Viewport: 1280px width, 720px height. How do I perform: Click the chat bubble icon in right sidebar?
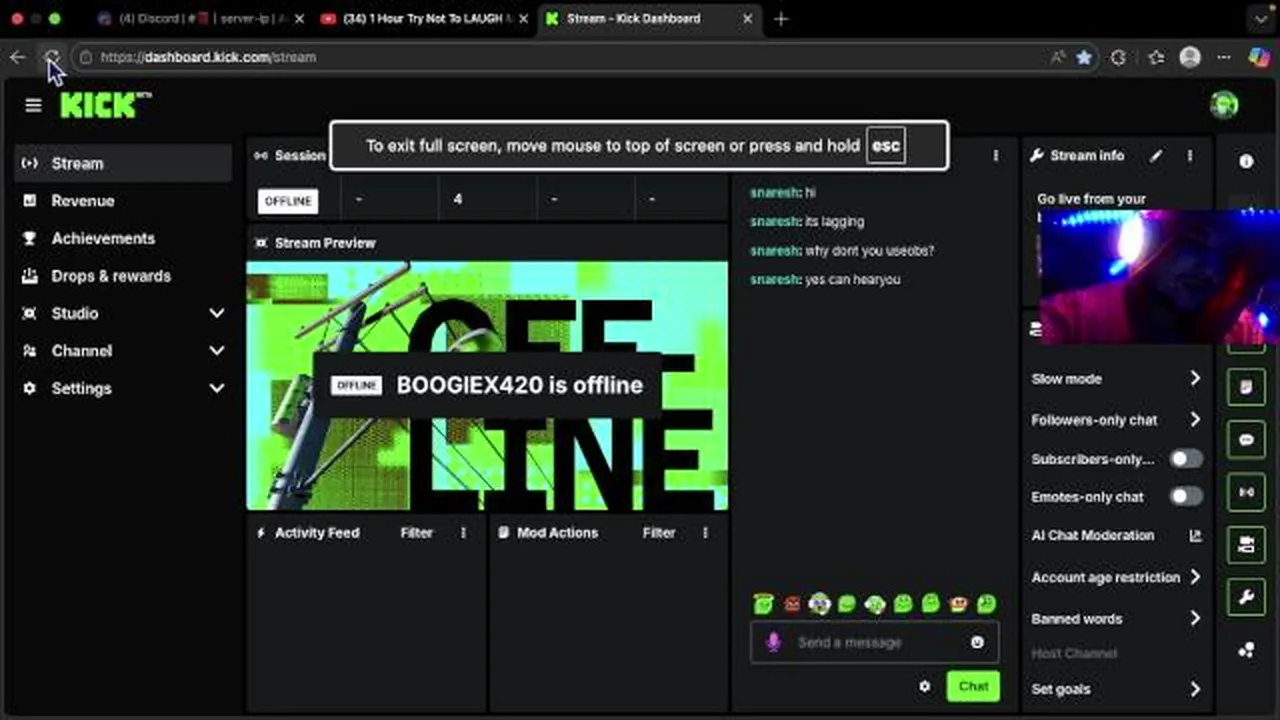point(1246,440)
